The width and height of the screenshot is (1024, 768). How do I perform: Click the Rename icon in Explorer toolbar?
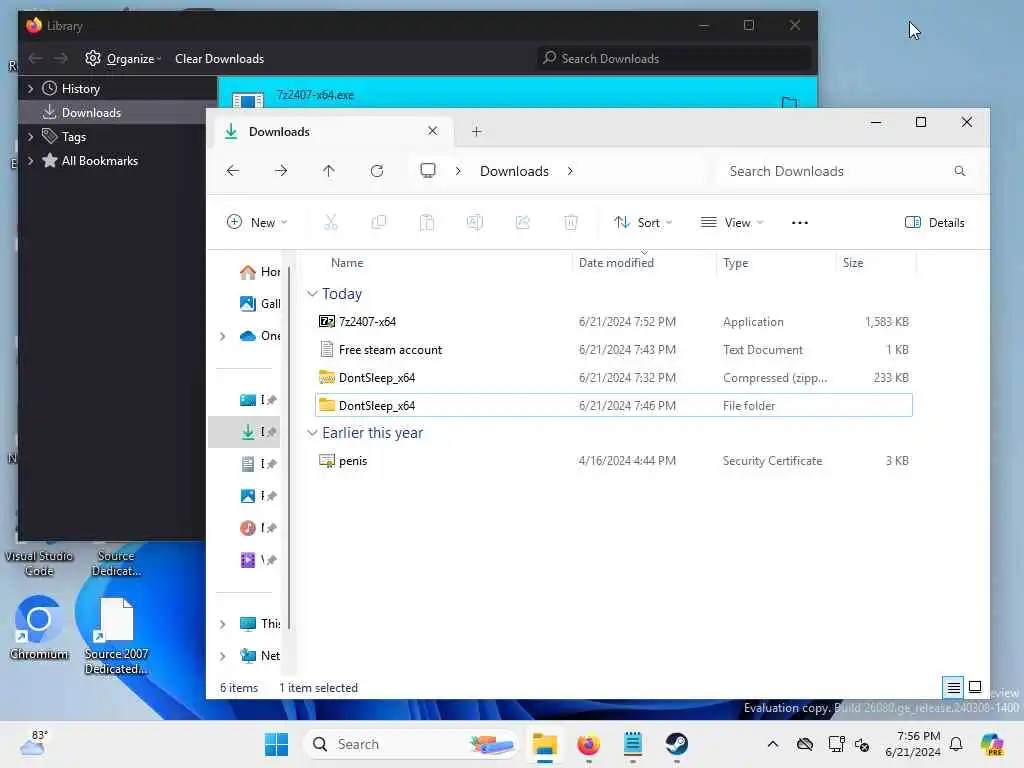coord(475,223)
